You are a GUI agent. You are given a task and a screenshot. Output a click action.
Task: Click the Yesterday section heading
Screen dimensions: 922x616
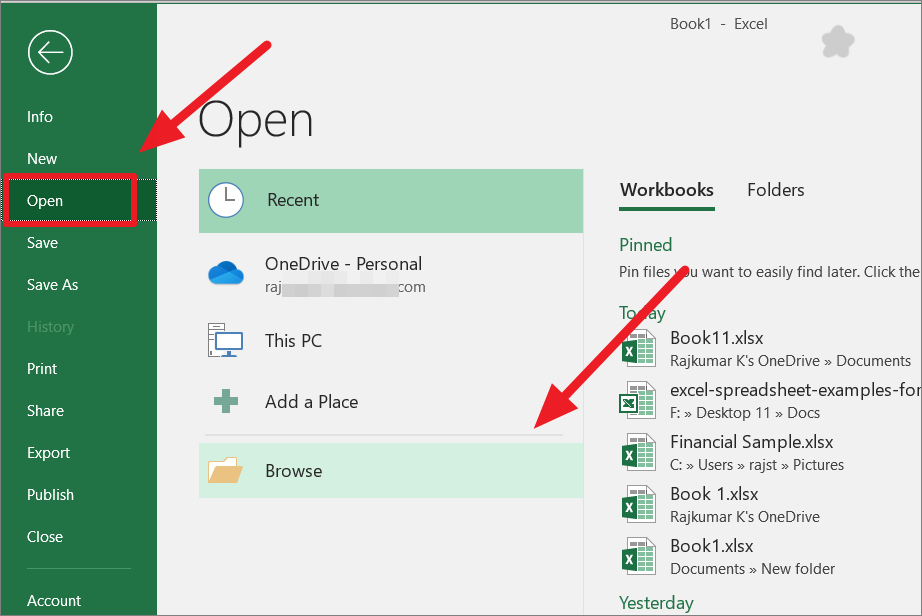coord(656,603)
